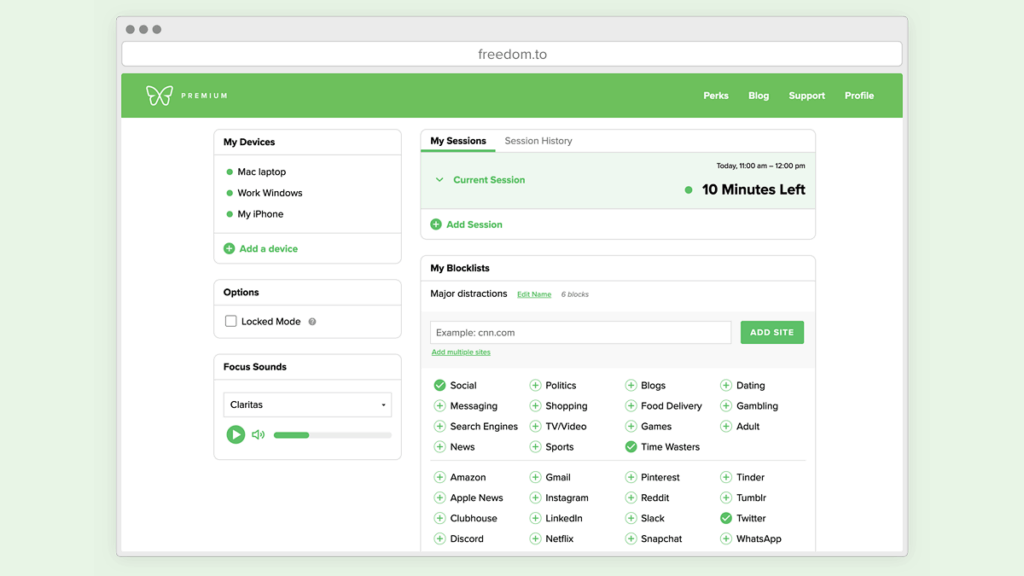This screenshot has width=1024, height=576.
Task: Click the 10 Minutes Left timer
Action: coord(753,190)
